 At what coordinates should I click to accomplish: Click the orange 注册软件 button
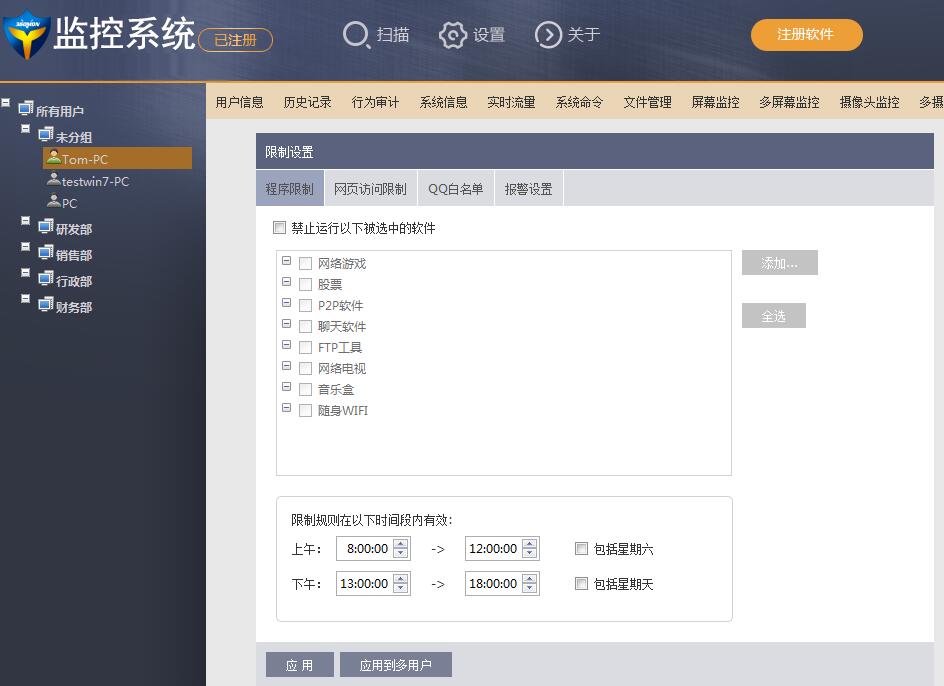click(x=806, y=35)
